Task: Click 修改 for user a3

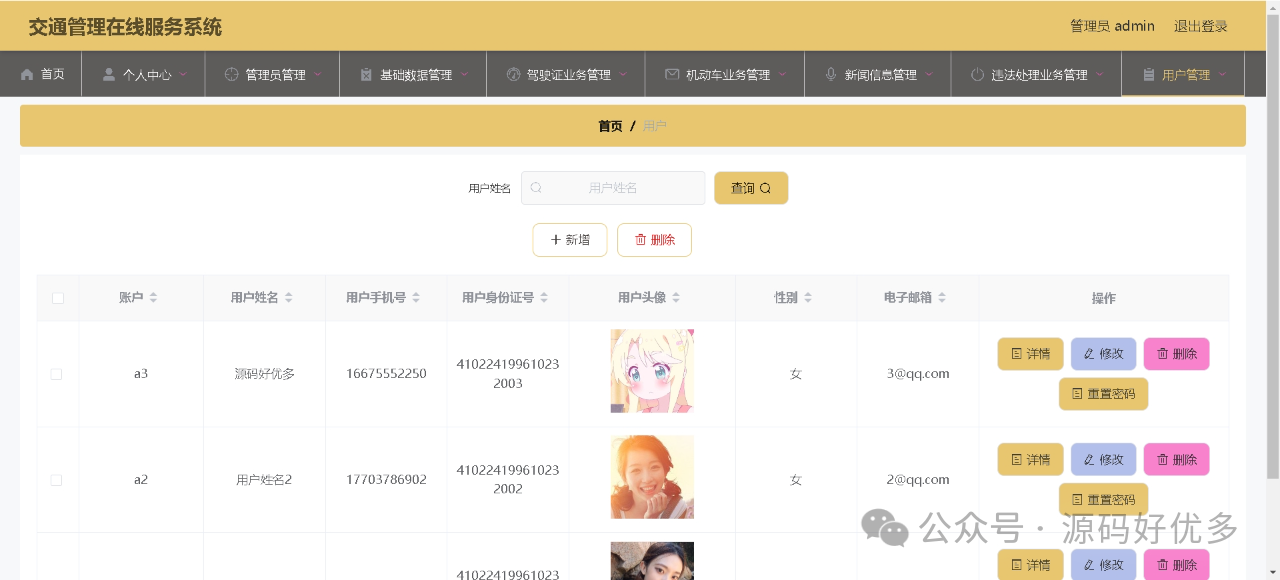Action: coord(1103,354)
